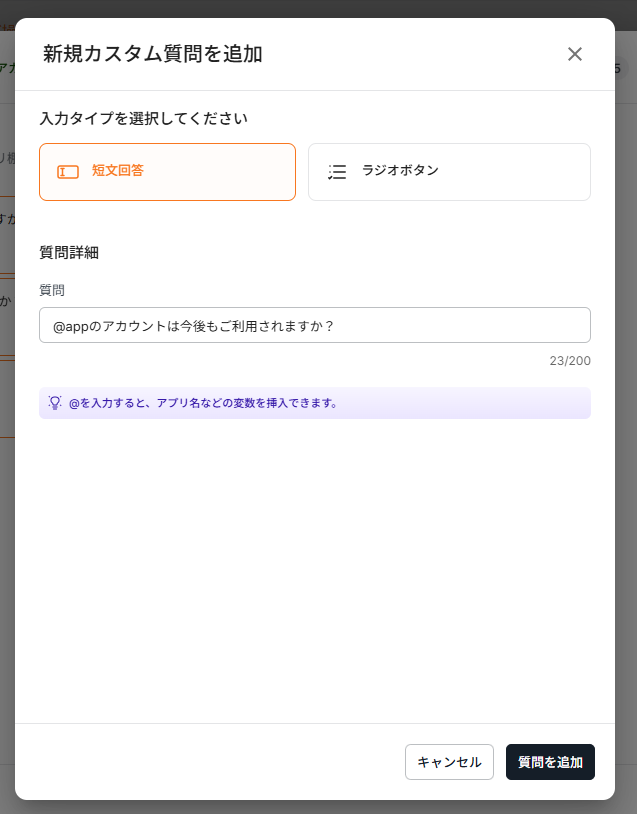637x814 pixels.
Task: Click the 23/200 character counter
Action: tap(569, 360)
